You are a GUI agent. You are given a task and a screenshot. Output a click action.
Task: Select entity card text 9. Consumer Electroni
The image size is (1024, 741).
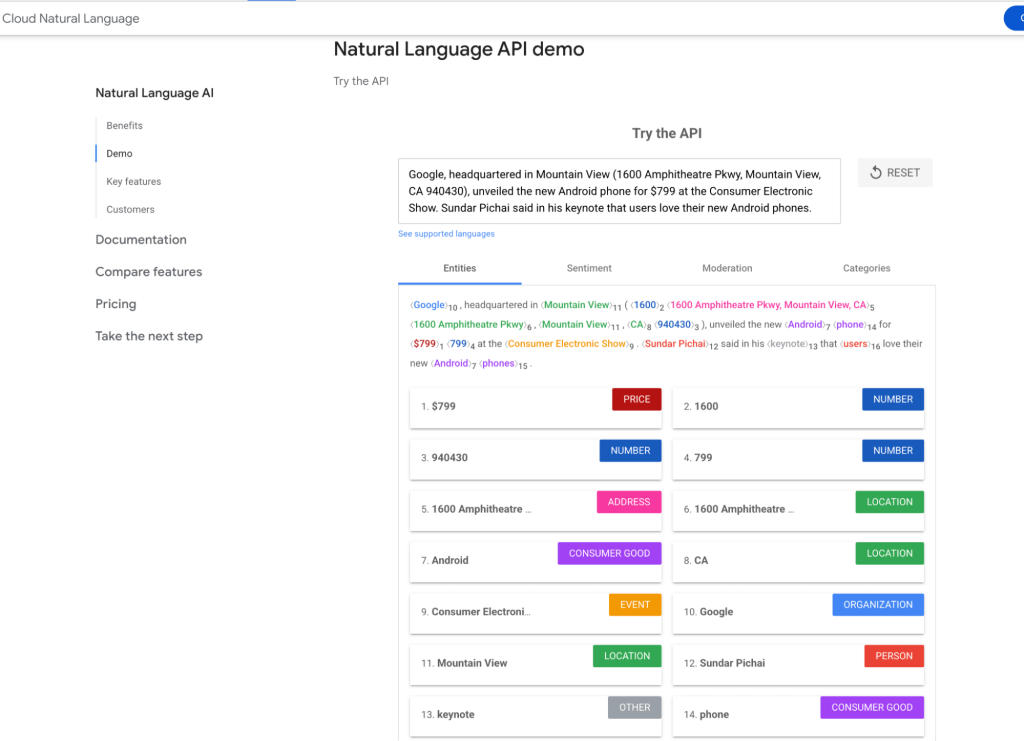coord(475,612)
